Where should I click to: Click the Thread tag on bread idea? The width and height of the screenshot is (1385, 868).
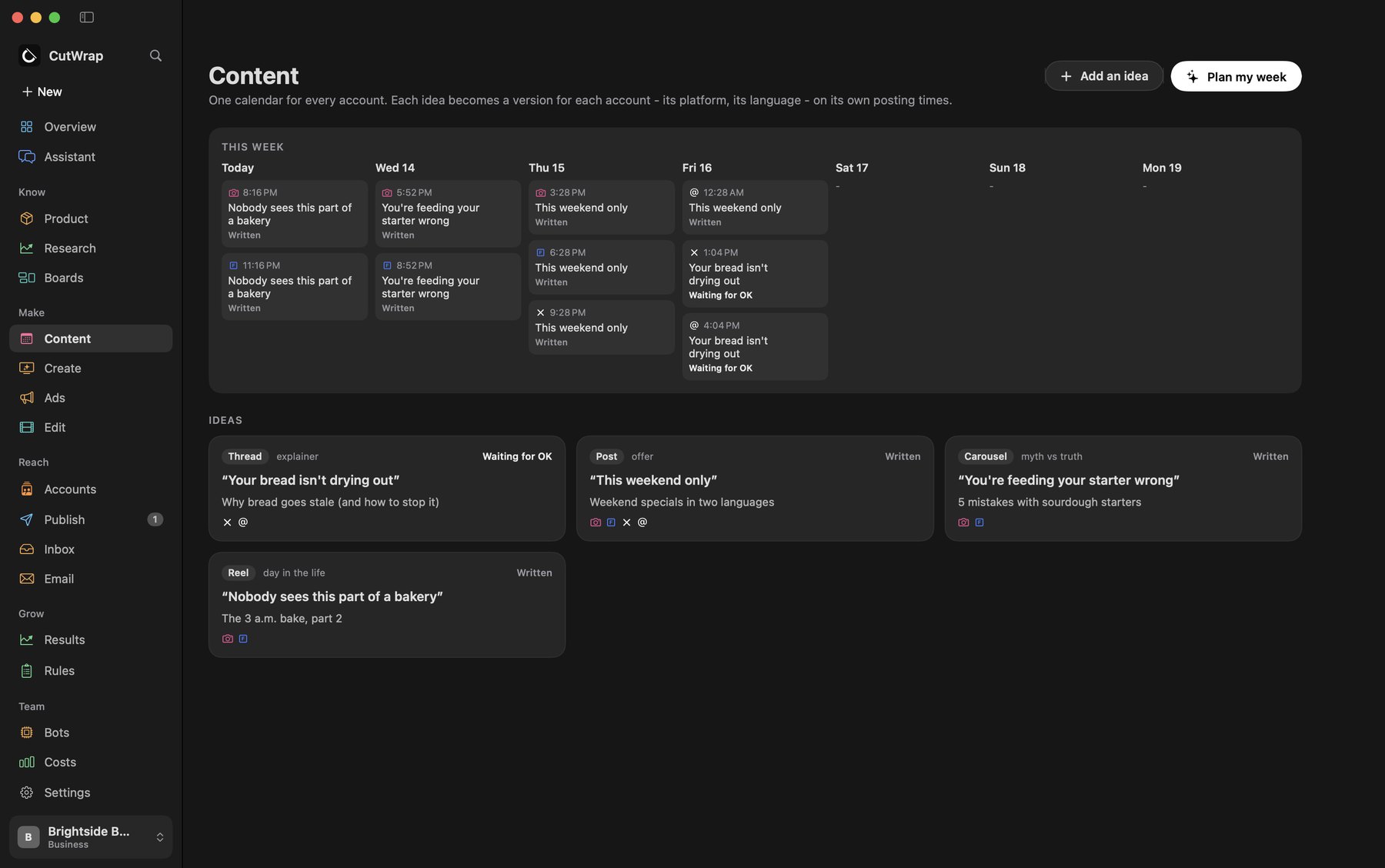(x=245, y=456)
